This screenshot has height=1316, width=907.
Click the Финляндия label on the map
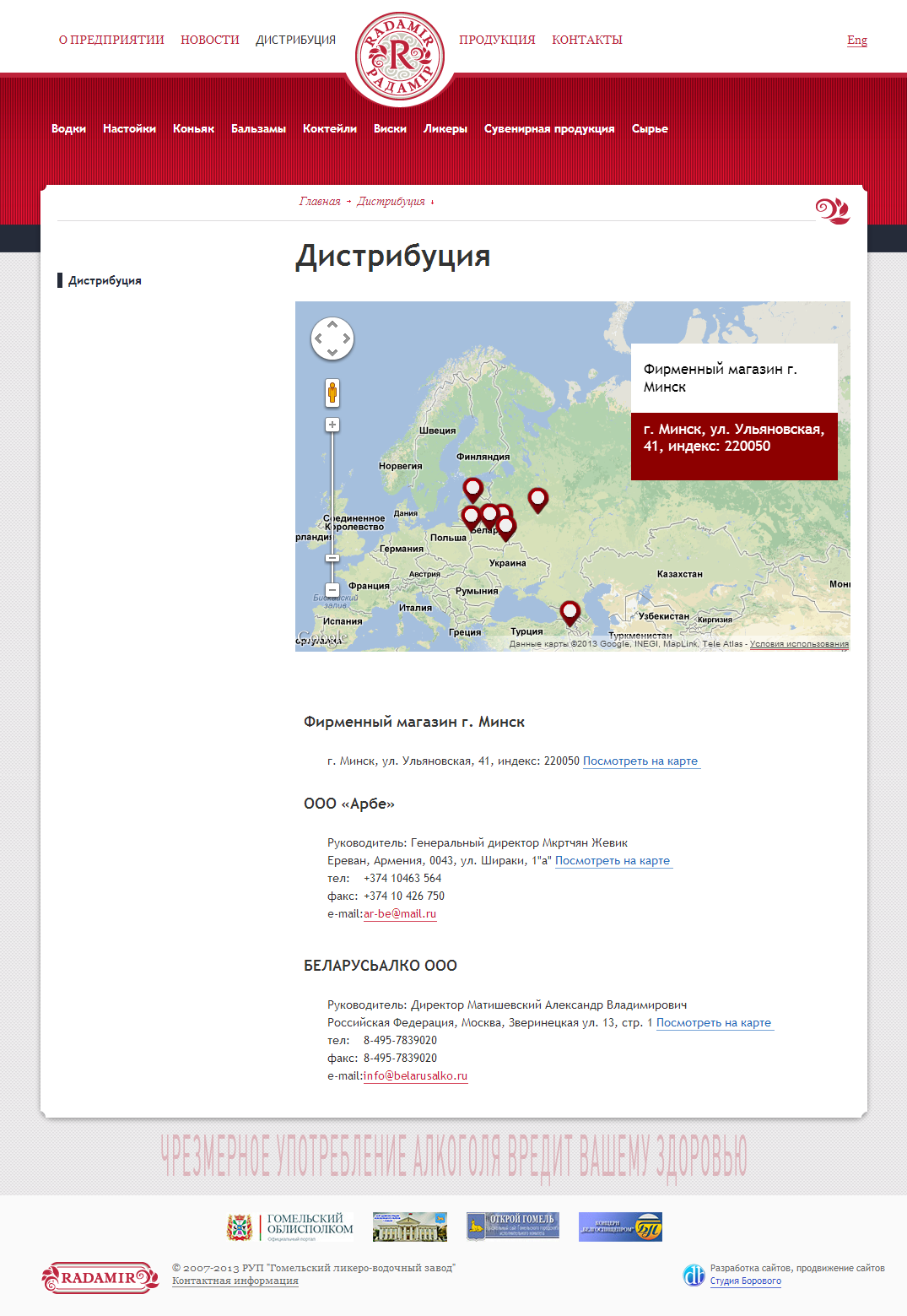point(483,457)
